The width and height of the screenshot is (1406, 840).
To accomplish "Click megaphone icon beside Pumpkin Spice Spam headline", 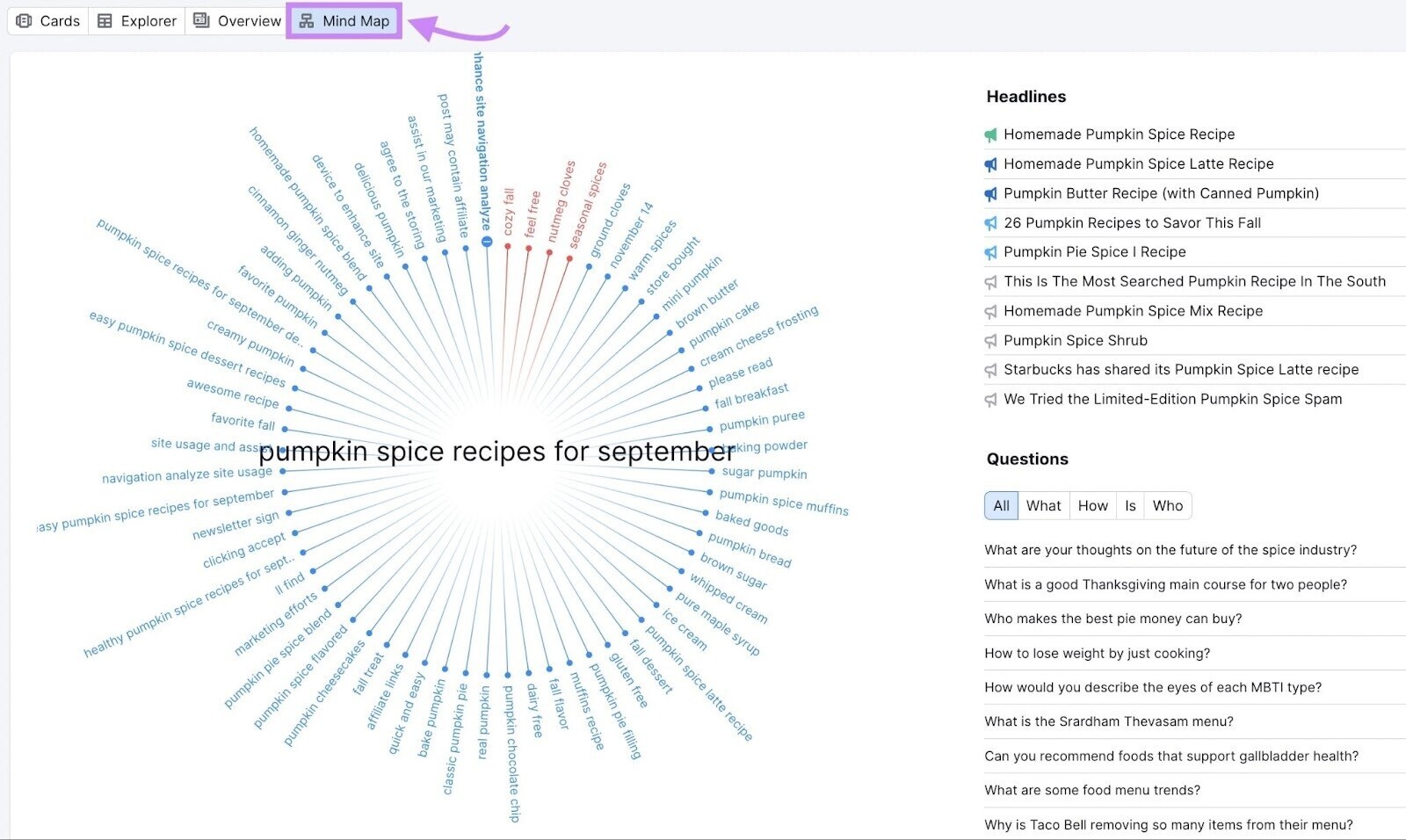I will tap(990, 400).
